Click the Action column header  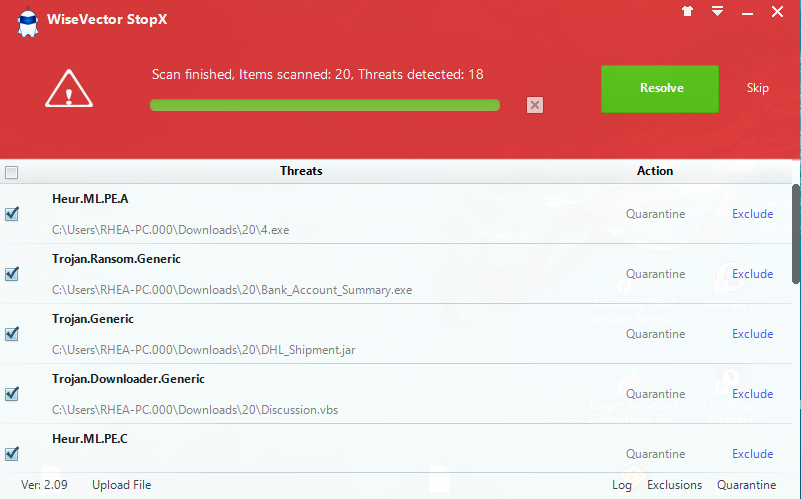point(655,171)
